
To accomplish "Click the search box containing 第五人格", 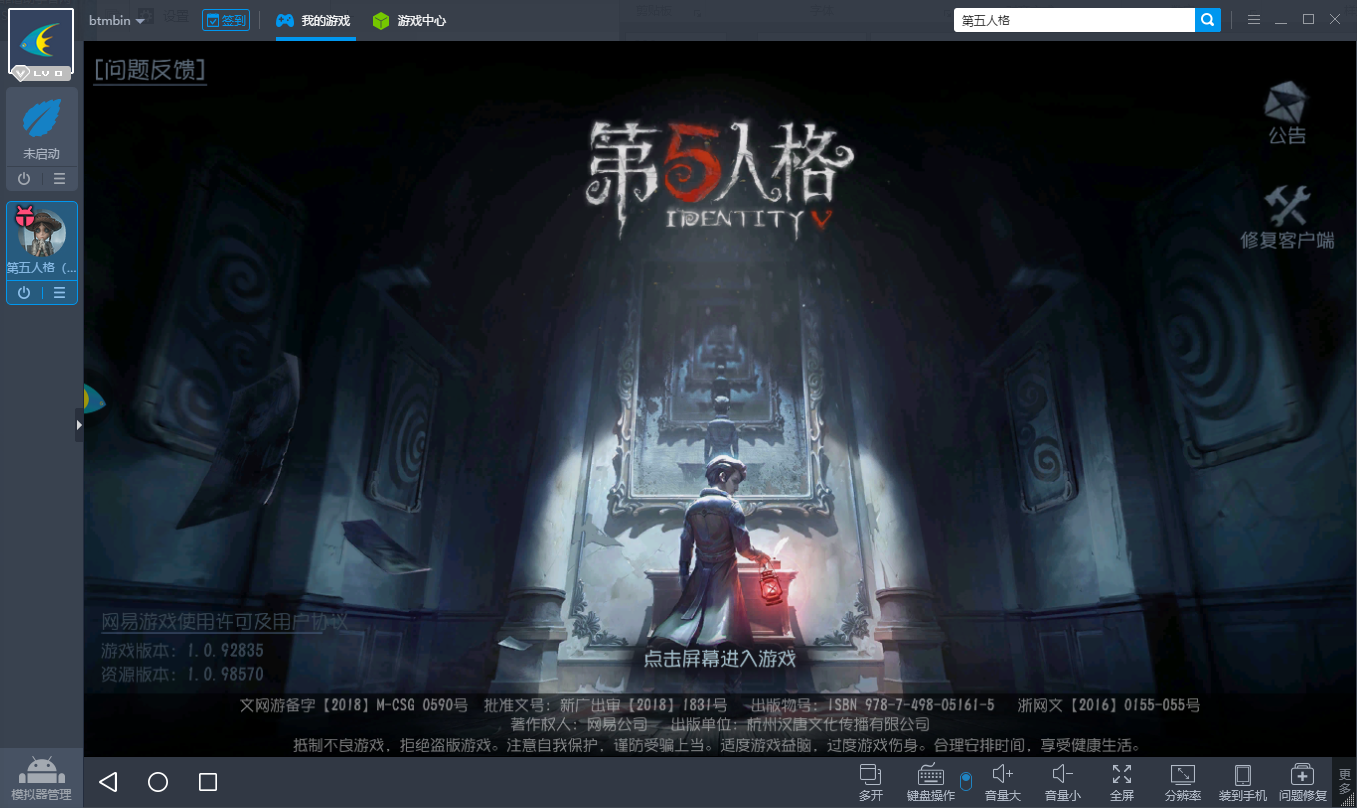I will coord(1073,20).
